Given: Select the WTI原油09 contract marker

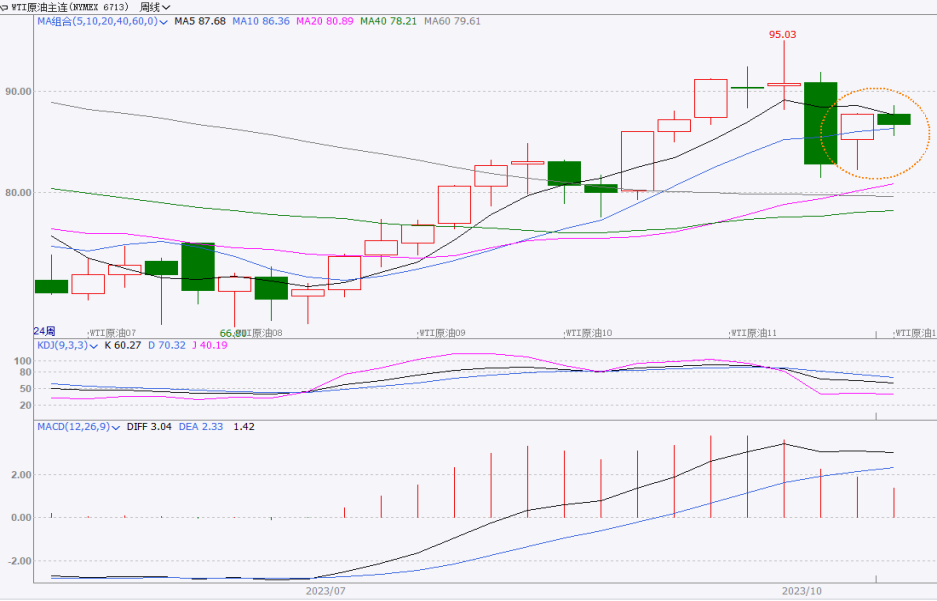Looking at the screenshot, I should click(x=442, y=332).
